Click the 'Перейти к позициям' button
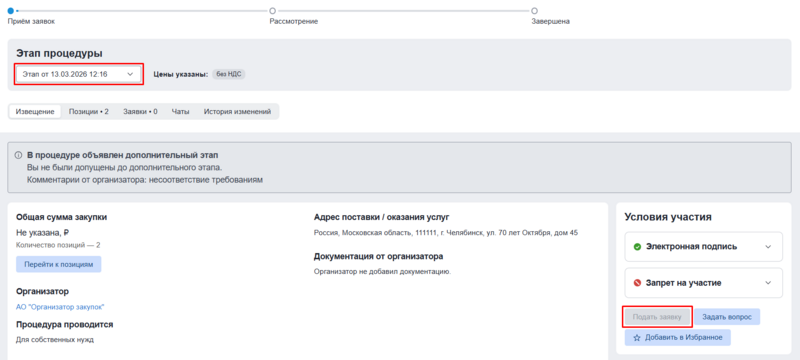This screenshot has height=360, width=800. click(x=59, y=264)
